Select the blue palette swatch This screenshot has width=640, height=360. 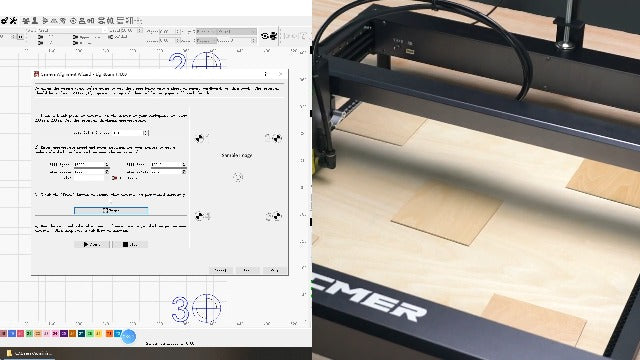pos(12,333)
